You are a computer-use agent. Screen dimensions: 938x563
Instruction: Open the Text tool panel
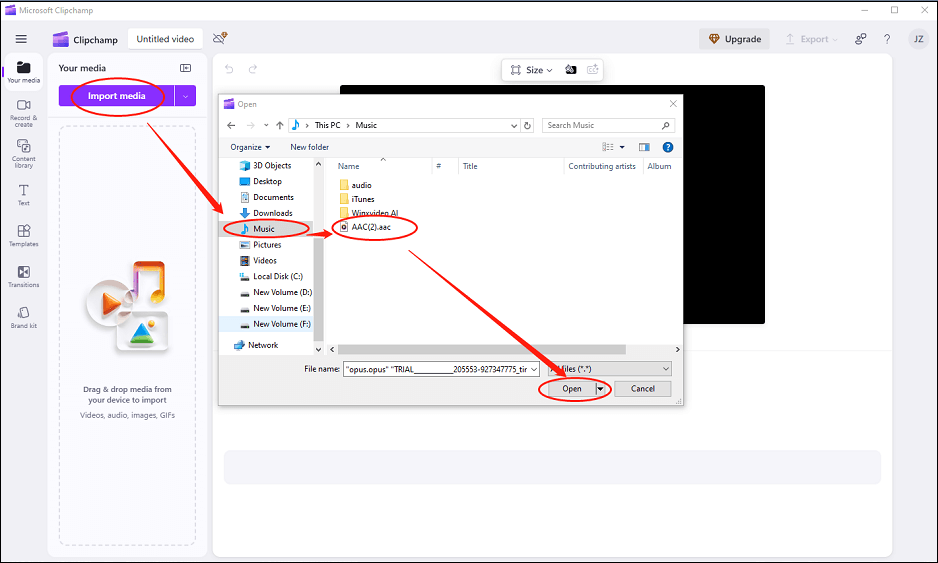(x=23, y=195)
